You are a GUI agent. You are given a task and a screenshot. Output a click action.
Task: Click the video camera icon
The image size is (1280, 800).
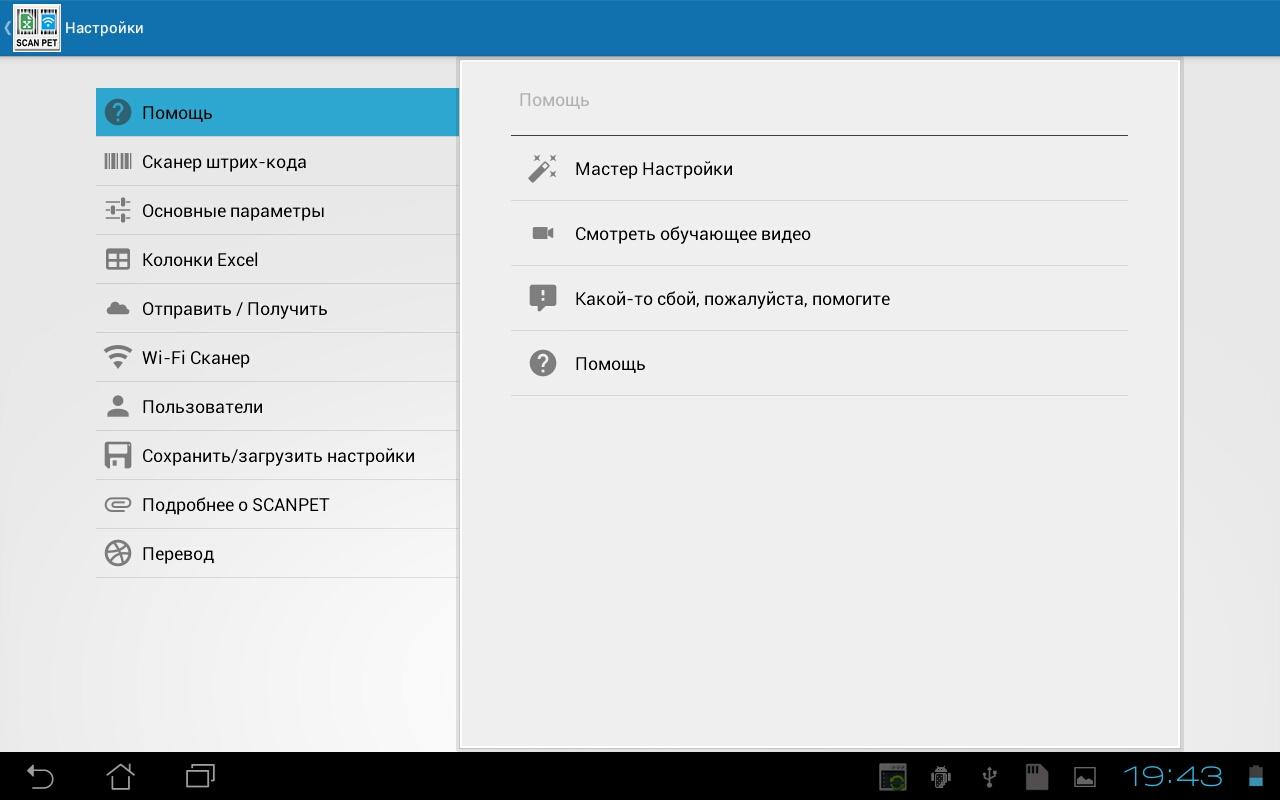542,233
